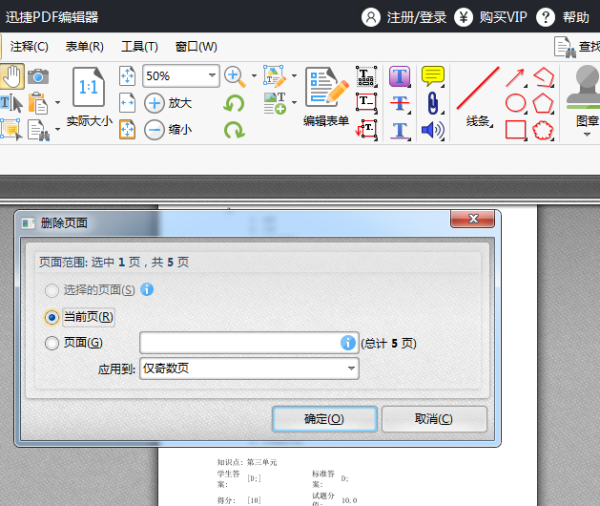Cancel dialog with 取消(C)
This screenshot has height=506, width=600.
coord(434,419)
